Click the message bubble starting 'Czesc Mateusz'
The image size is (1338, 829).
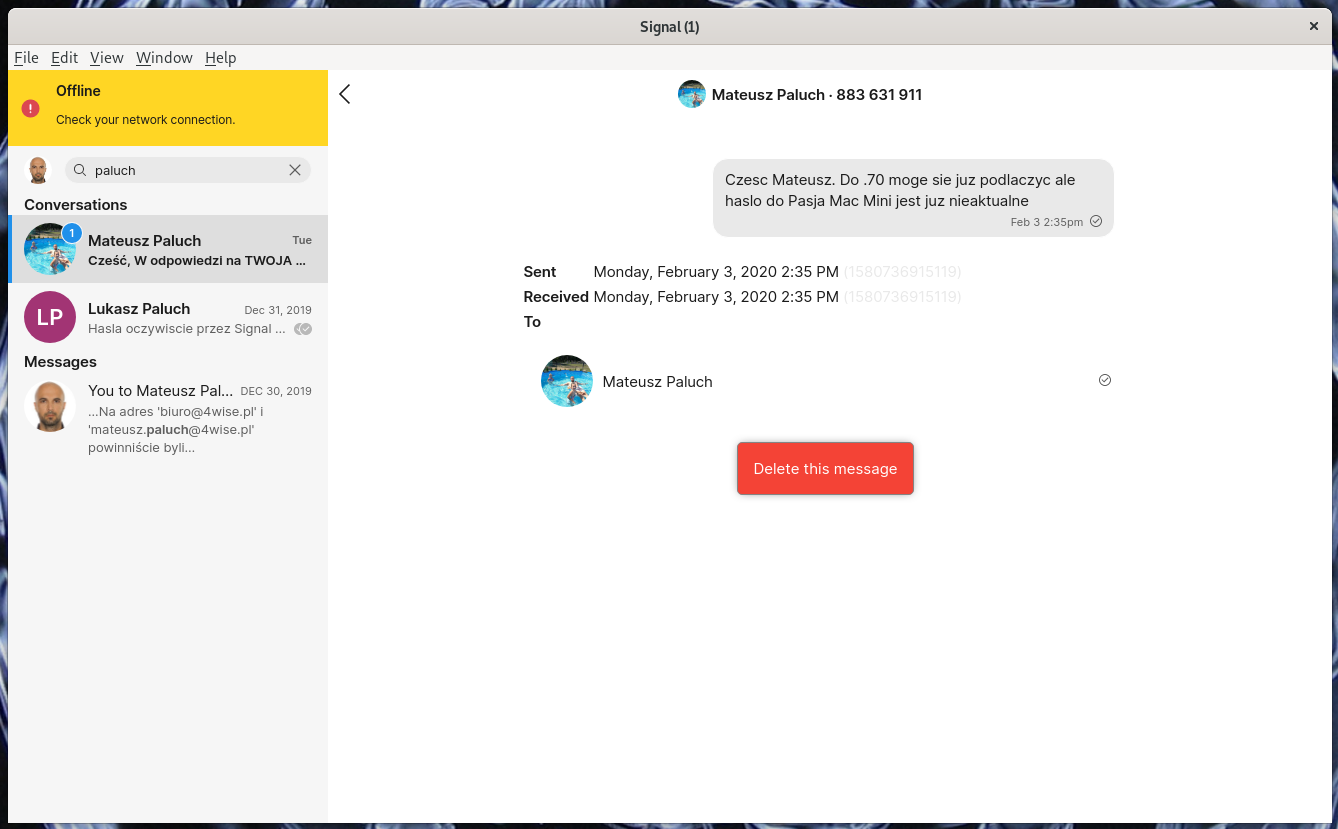pyautogui.click(x=913, y=198)
